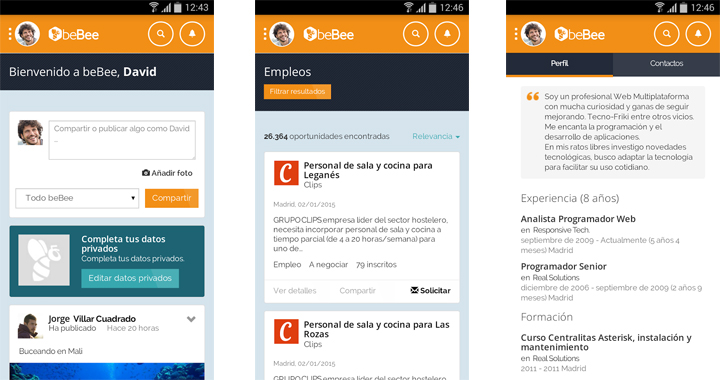Tap notifications bell in Empleos screen header
The height and width of the screenshot is (380, 720).
[x=447, y=34]
